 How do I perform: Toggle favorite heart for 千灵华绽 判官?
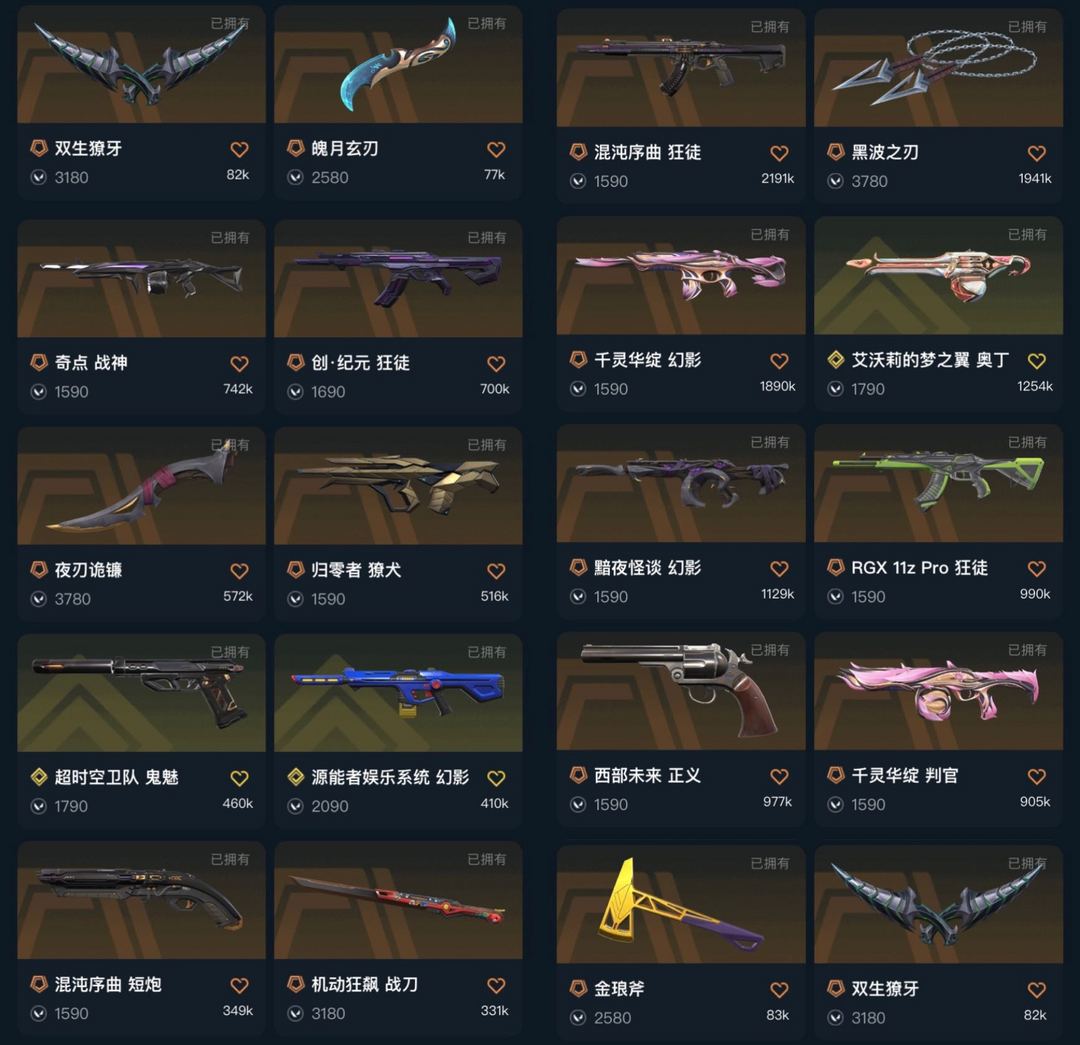(x=1037, y=776)
